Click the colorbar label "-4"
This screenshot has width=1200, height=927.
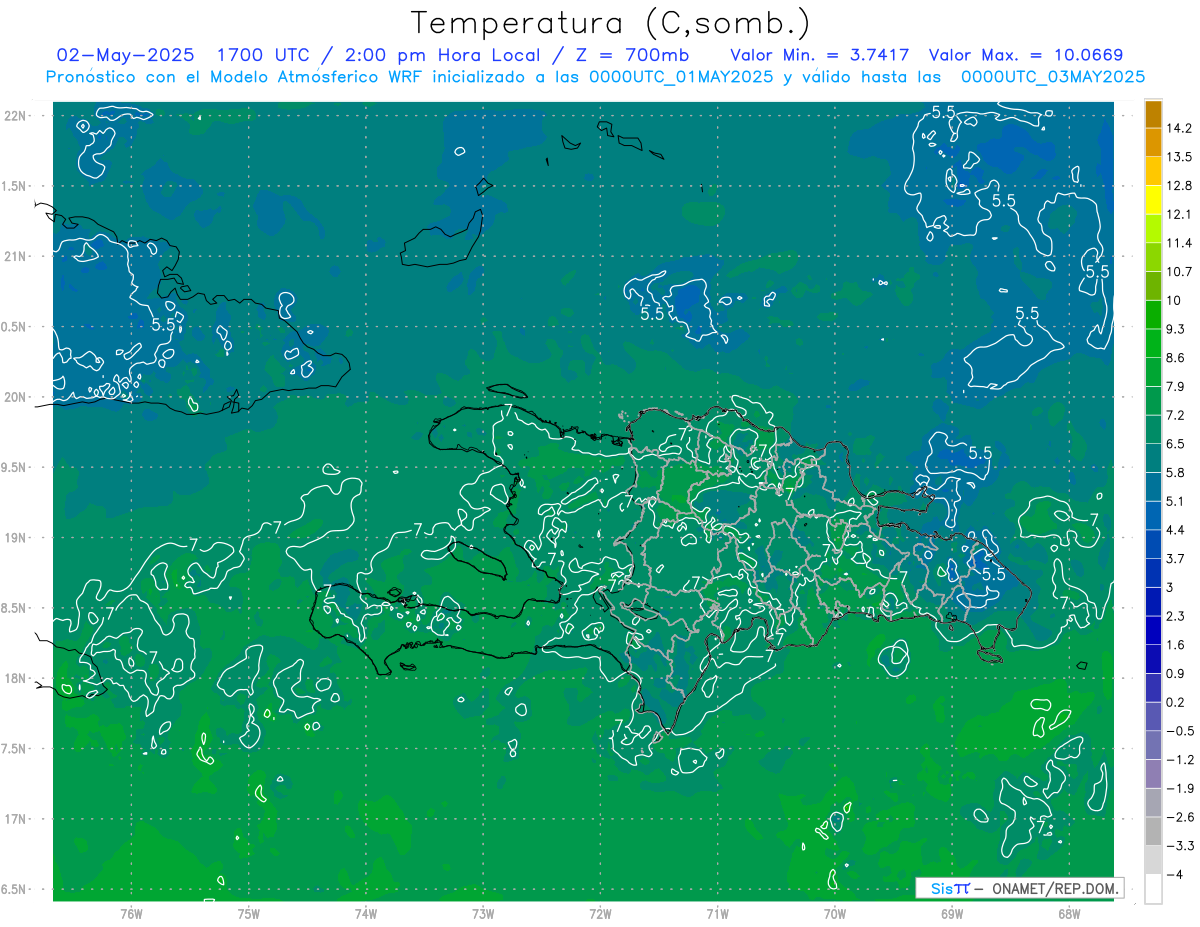(1176, 874)
